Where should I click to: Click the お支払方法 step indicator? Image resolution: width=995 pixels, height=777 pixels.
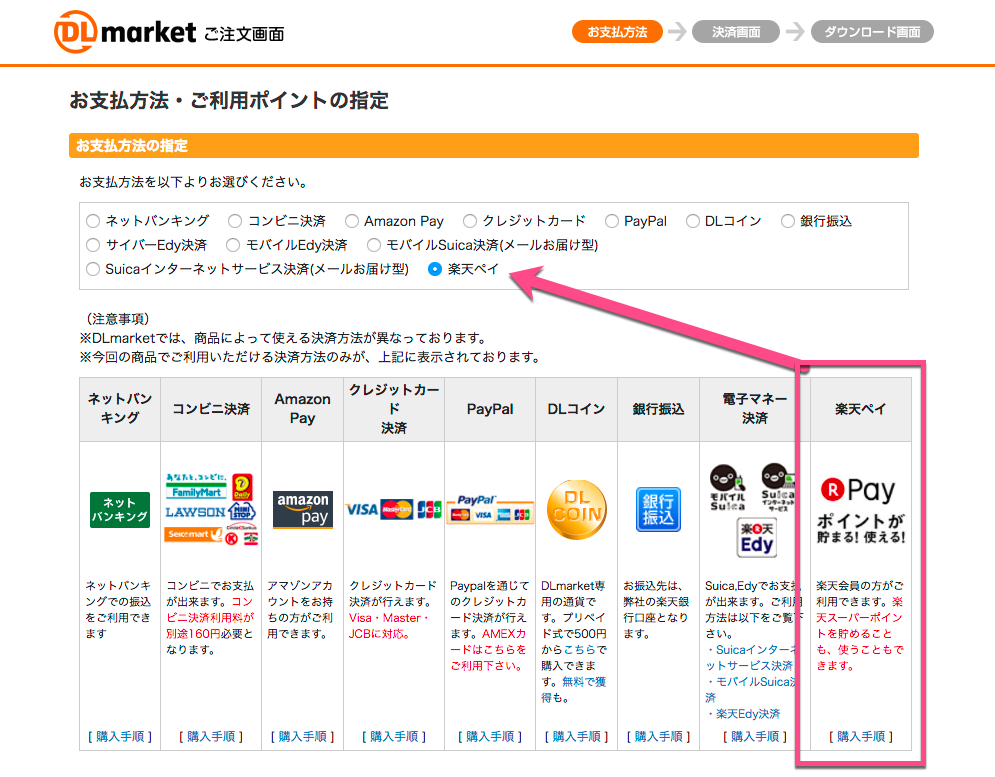617,32
